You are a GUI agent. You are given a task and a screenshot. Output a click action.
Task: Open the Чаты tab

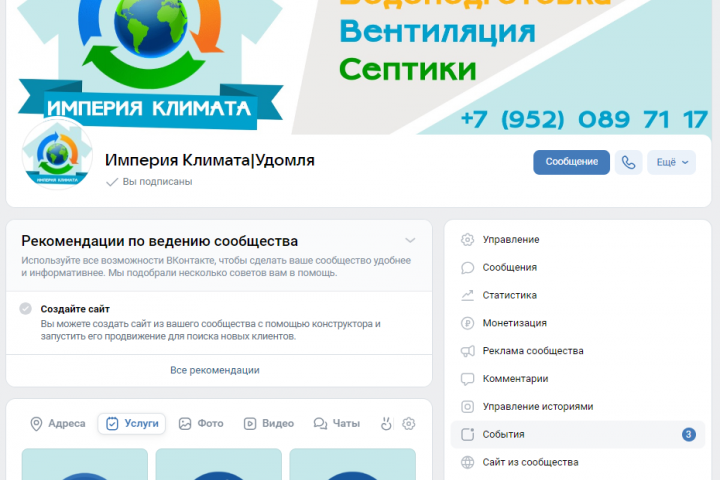[x=337, y=424]
